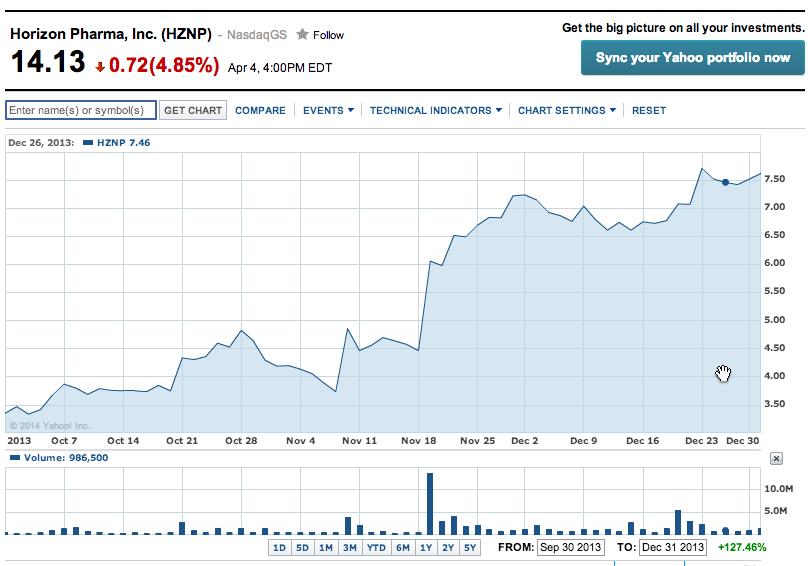This screenshot has height=566, width=808.
Task: Click the Dec 2 axis label
Action: (x=525, y=441)
